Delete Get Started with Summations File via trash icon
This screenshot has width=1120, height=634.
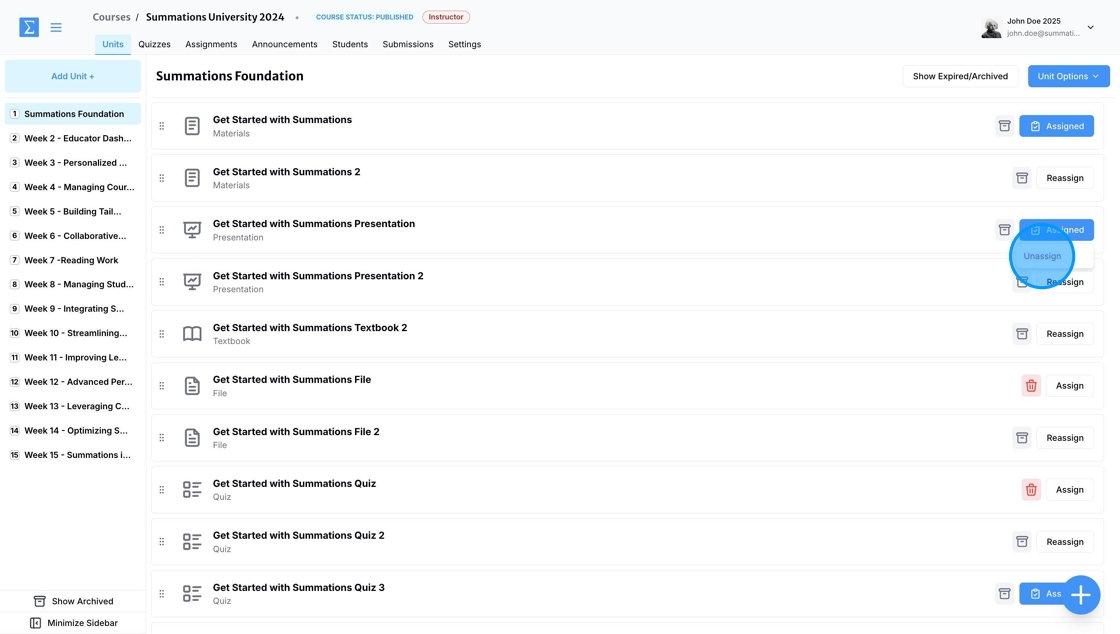tap(1031, 386)
